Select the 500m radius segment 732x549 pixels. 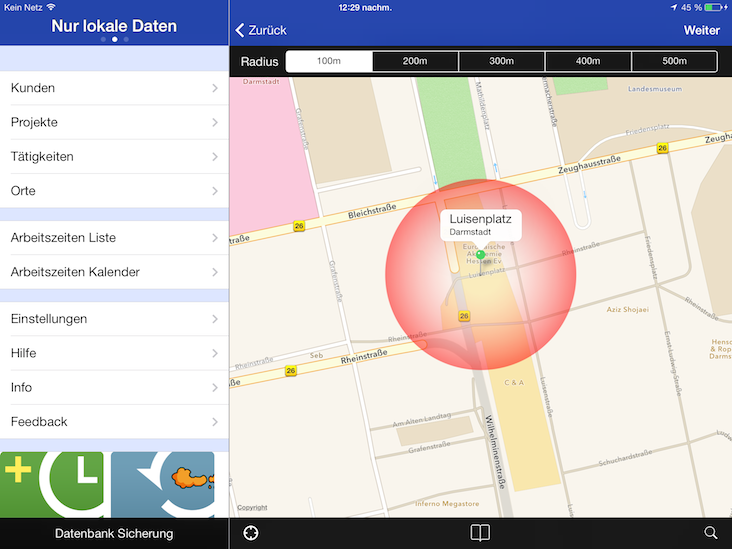point(674,61)
